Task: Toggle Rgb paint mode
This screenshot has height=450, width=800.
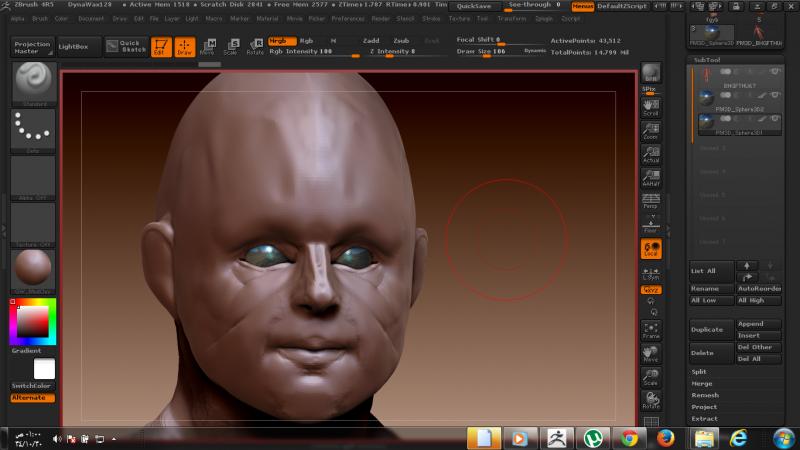Action: (x=306, y=41)
